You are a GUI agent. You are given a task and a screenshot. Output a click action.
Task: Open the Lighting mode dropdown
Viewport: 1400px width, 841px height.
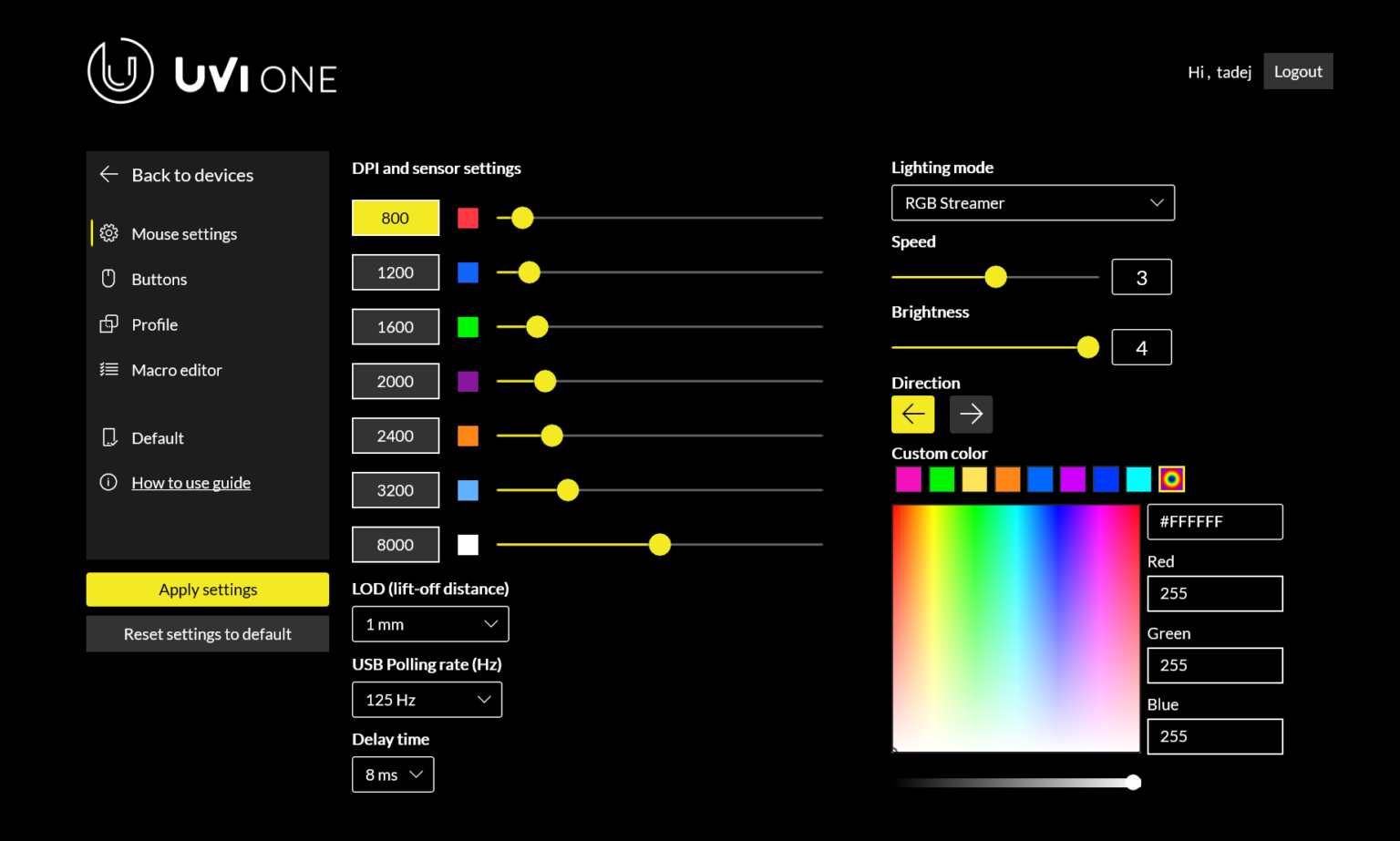click(x=1033, y=202)
